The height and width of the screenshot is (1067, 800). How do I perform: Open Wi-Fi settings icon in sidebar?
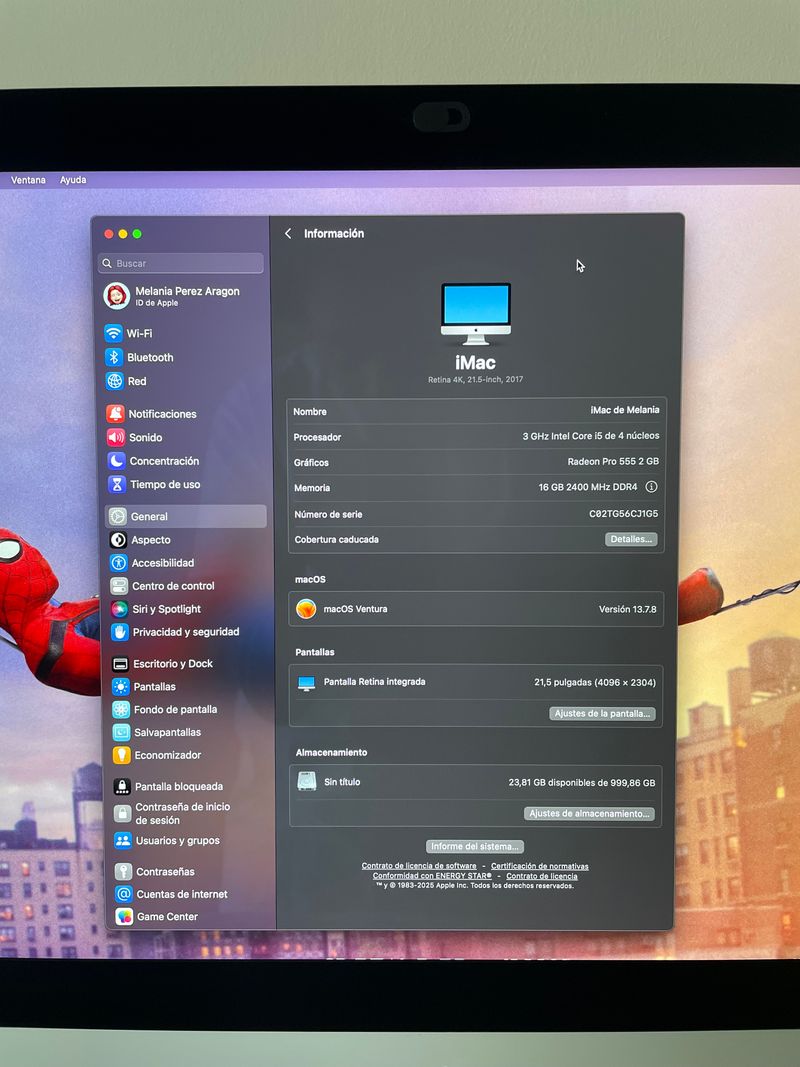[114, 333]
